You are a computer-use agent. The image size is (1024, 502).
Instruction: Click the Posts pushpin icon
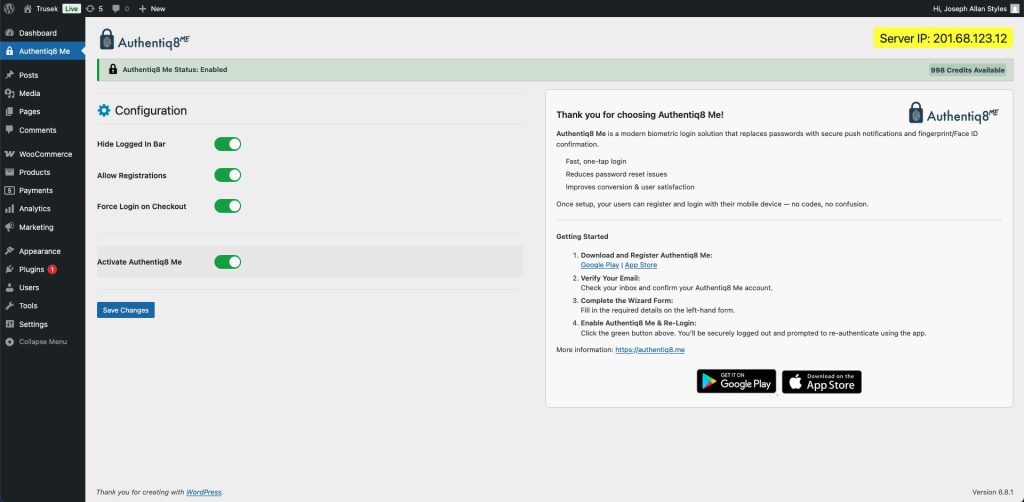[x=9, y=75]
